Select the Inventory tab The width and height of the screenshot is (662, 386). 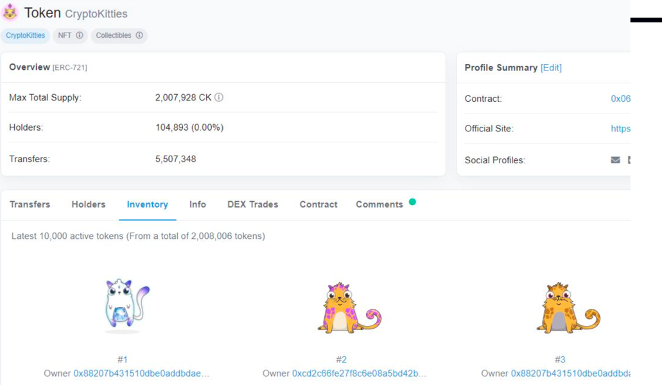click(x=147, y=204)
